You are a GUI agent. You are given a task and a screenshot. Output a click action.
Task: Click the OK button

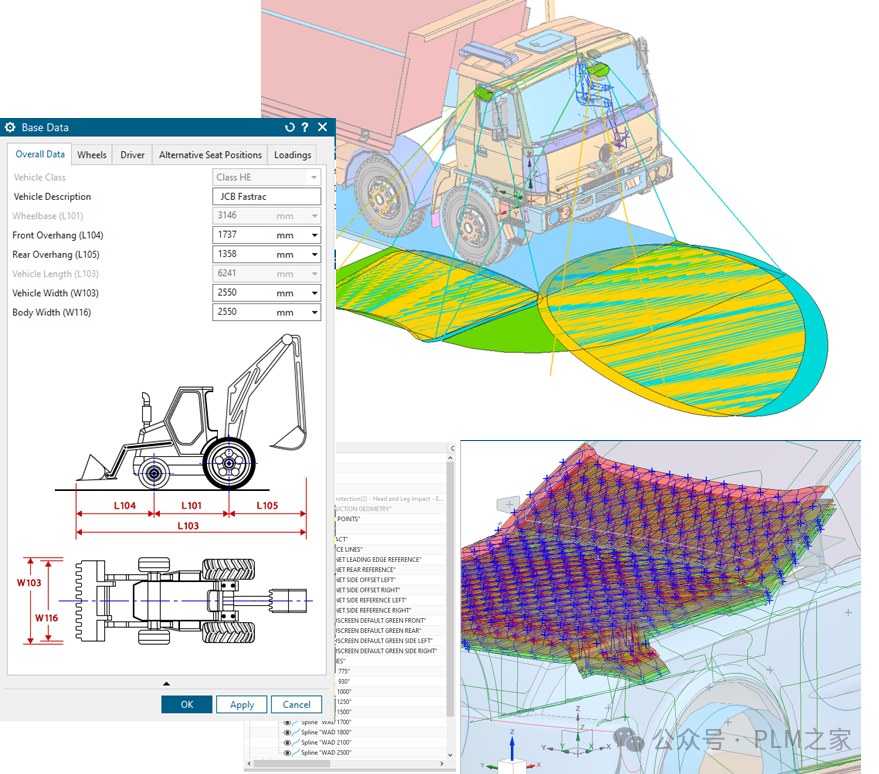pyautogui.click(x=187, y=705)
